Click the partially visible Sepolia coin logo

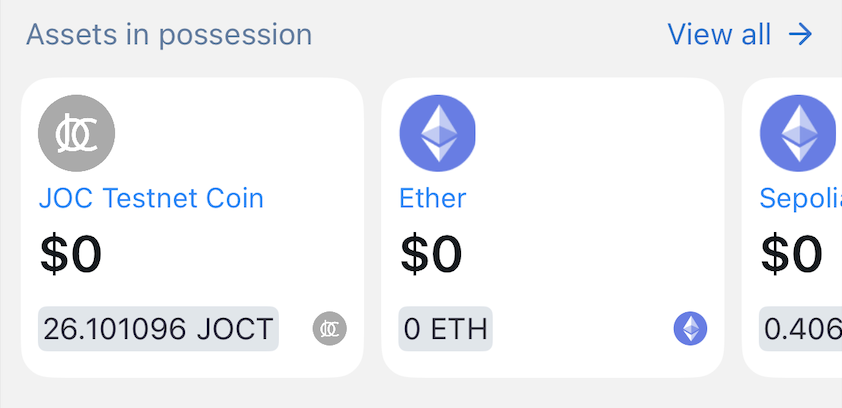click(798, 133)
